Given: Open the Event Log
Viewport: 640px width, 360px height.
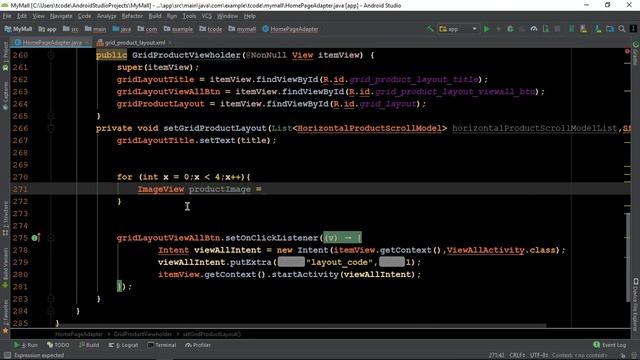Looking at the screenshot, I should 610,345.
